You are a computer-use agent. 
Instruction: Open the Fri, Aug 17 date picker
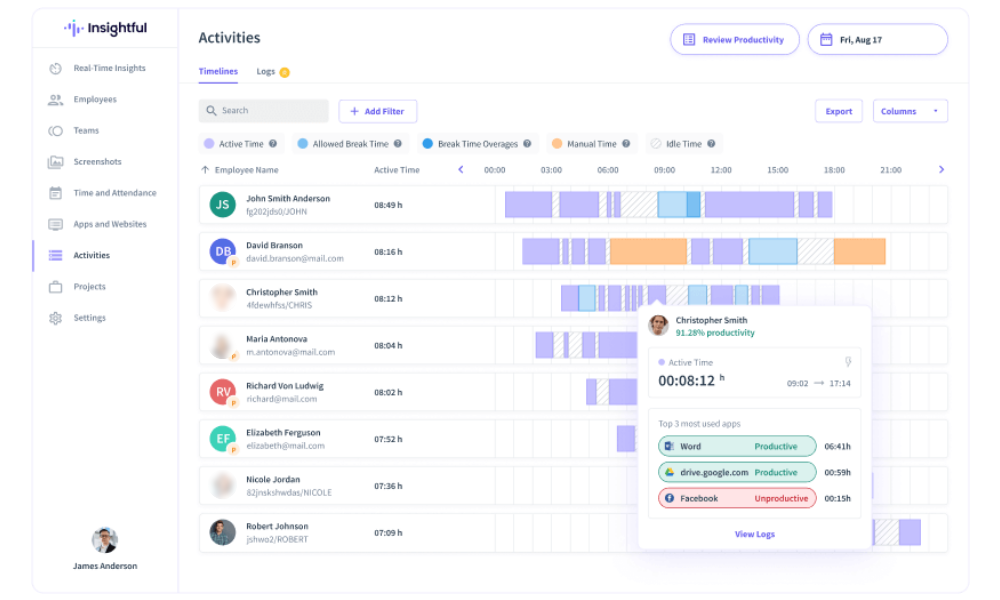click(x=877, y=40)
